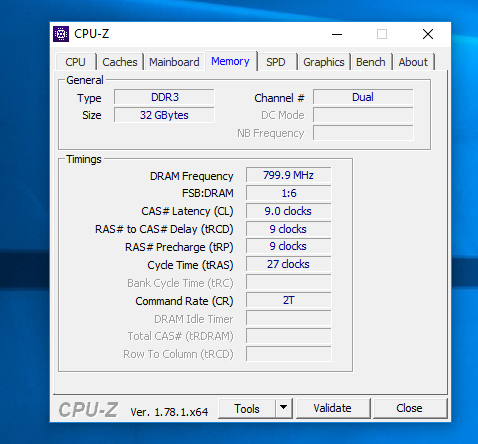478x444 pixels.
Task: Click the CAS# Latency value 9.0 clocks
Action: pos(289,211)
